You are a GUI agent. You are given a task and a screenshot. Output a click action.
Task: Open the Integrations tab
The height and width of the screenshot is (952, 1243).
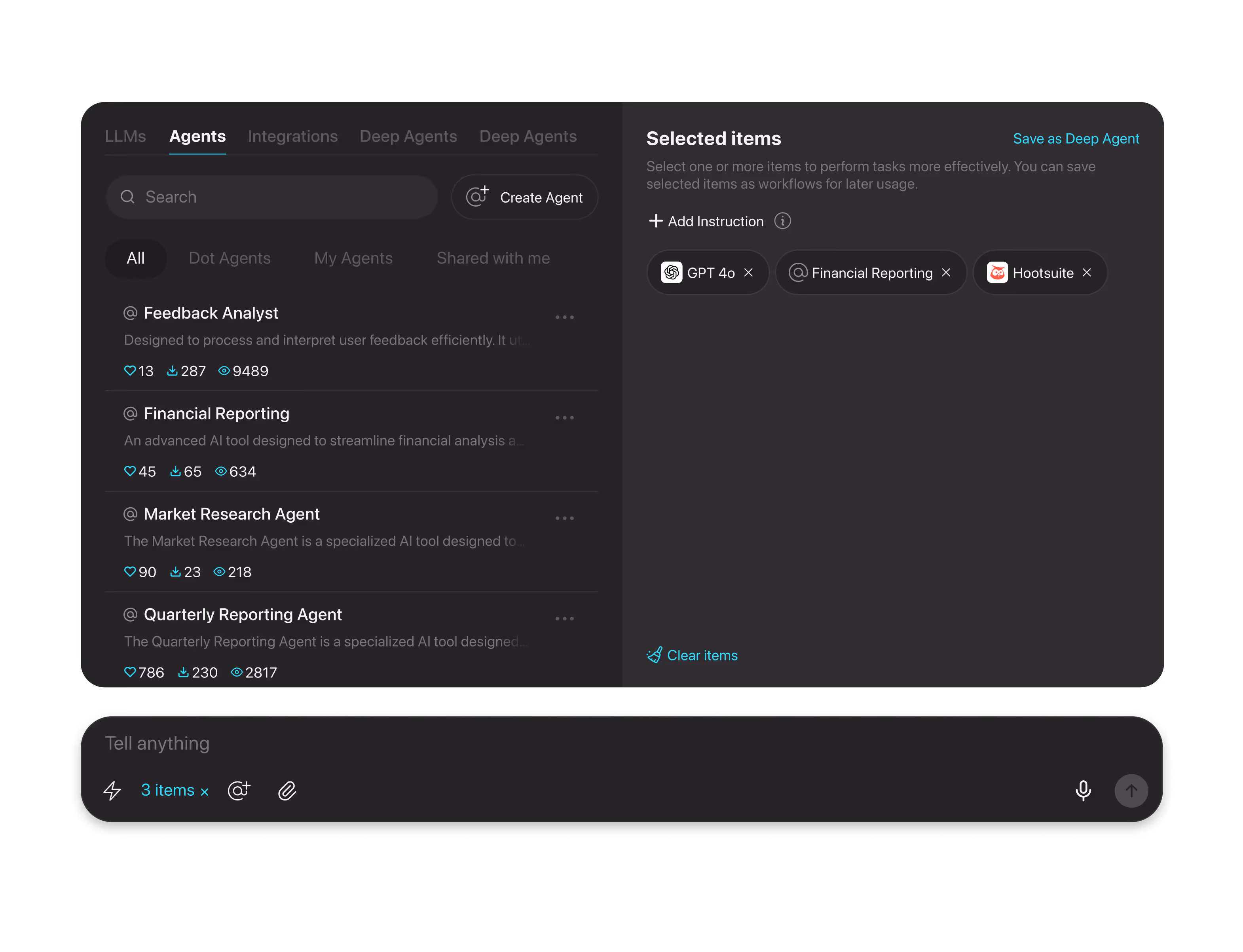tap(292, 137)
